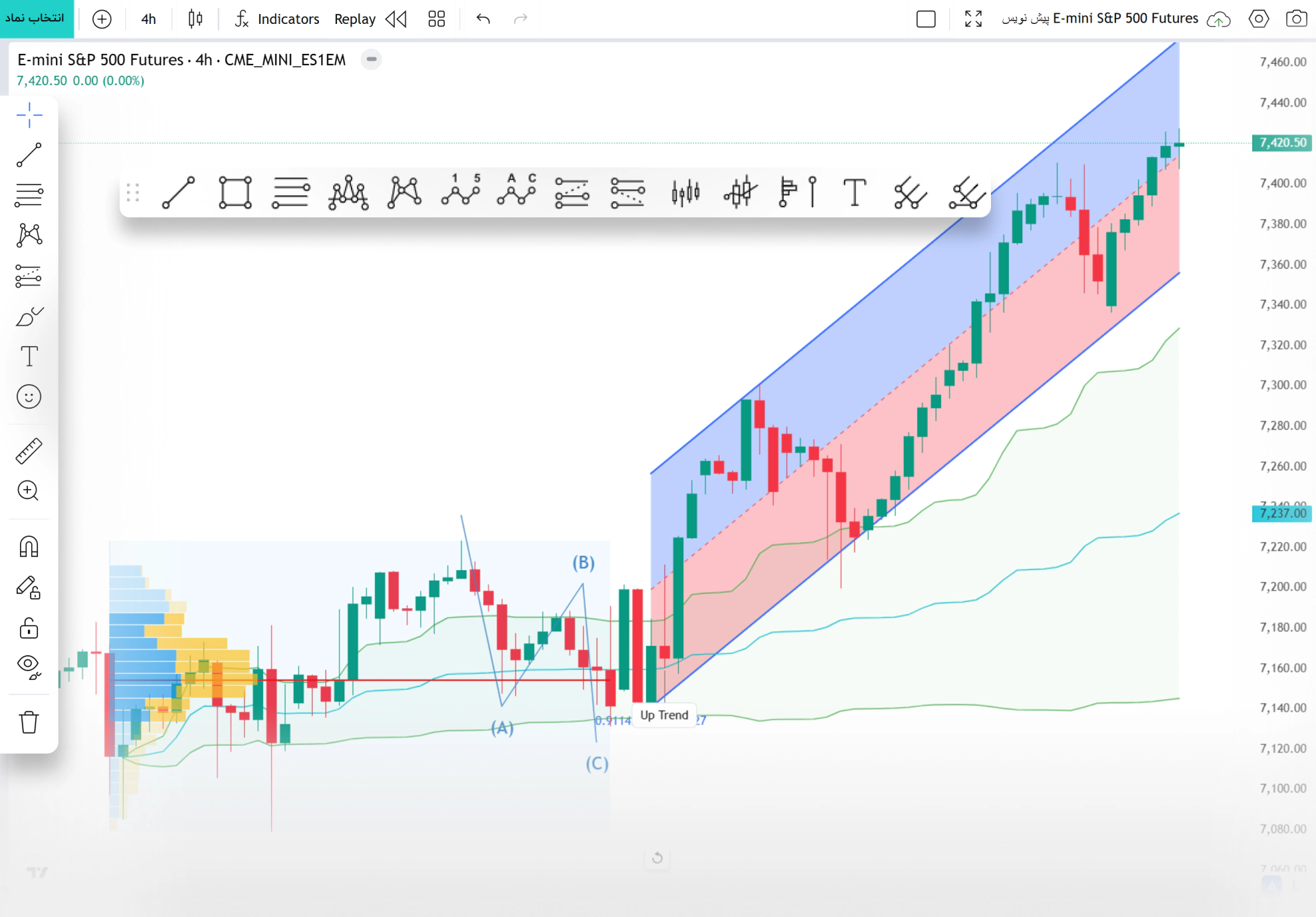The image size is (1316, 917).
Task: Pick the line tool in floating toolbar
Action: tap(179, 193)
